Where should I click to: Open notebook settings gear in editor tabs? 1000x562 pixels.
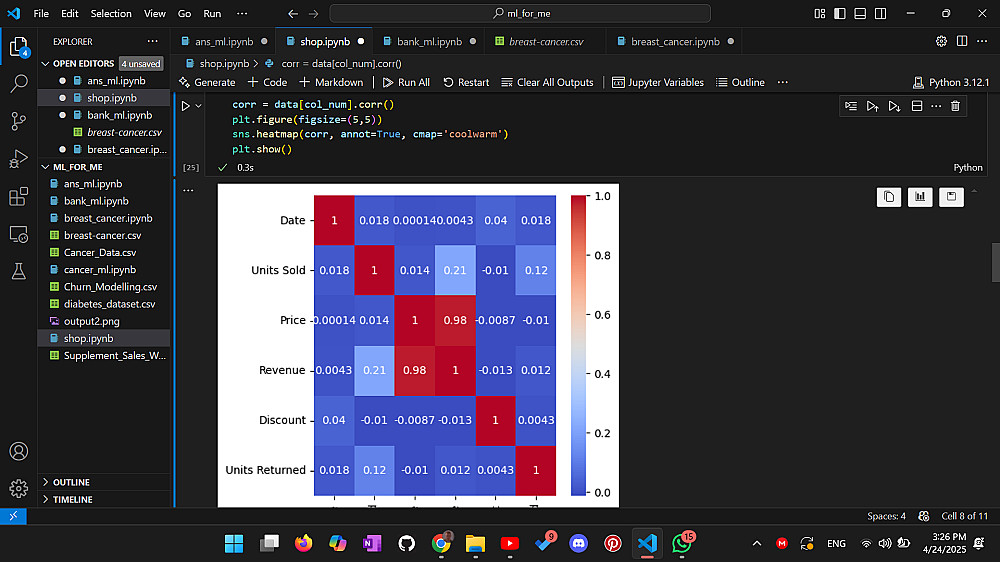click(x=941, y=41)
